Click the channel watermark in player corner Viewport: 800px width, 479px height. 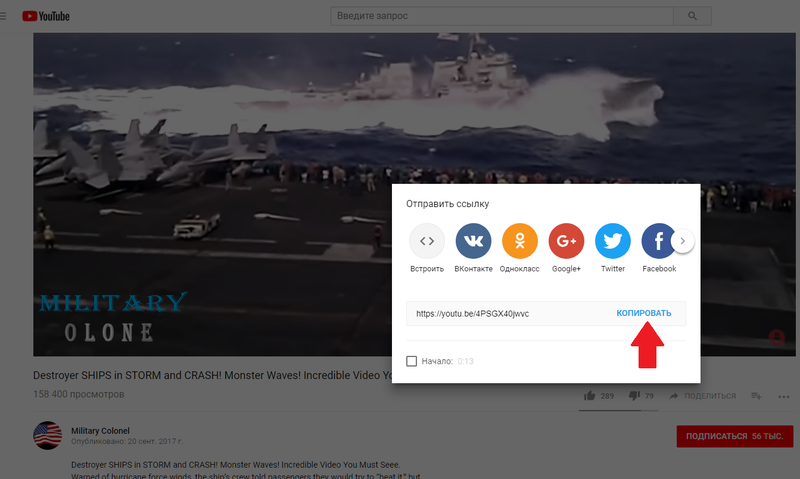coord(777,337)
